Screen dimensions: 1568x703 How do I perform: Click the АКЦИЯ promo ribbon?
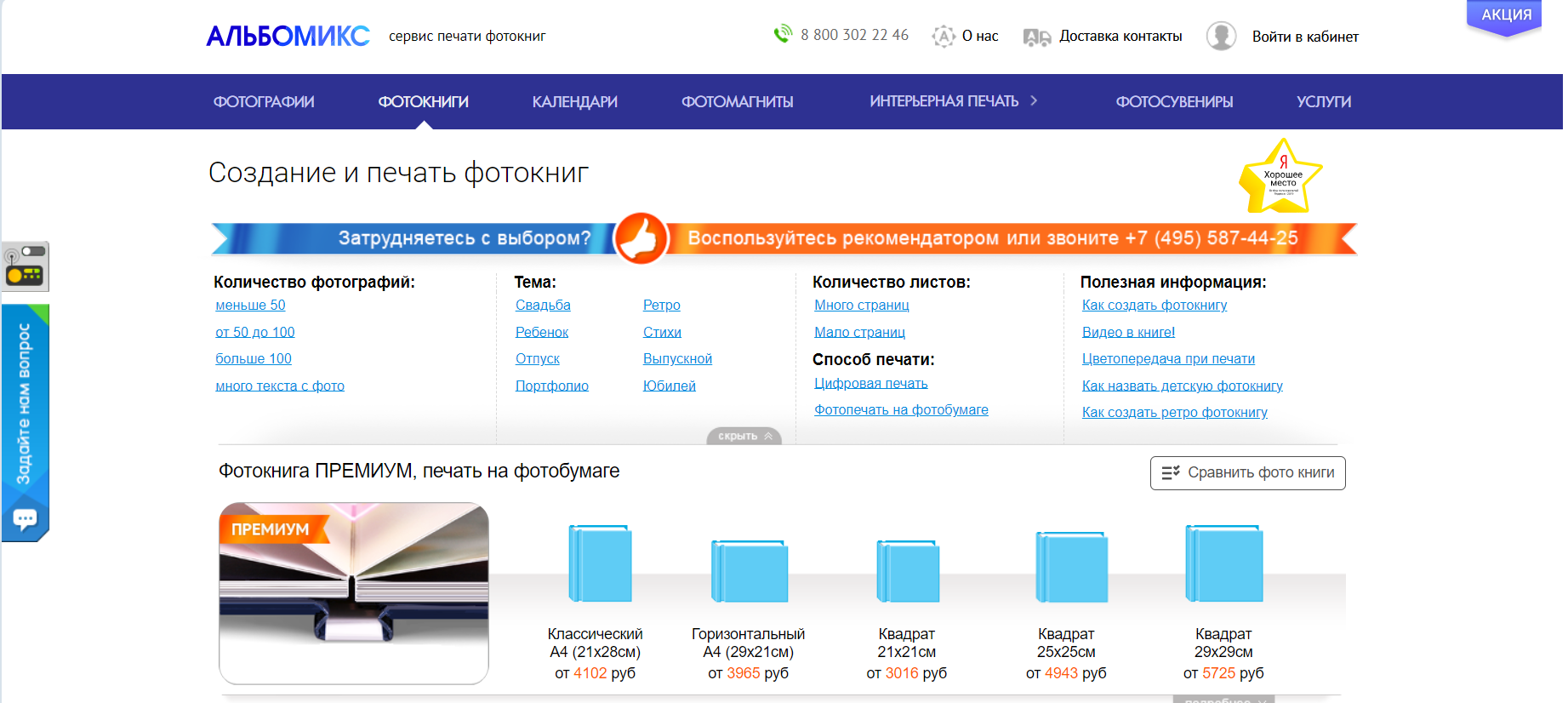tap(1505, 16)
